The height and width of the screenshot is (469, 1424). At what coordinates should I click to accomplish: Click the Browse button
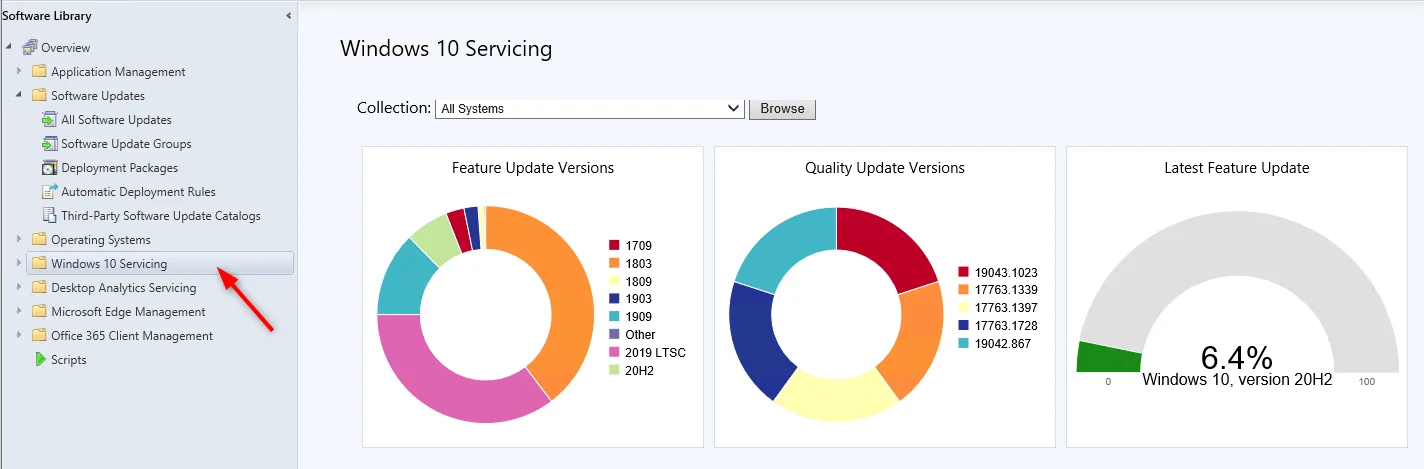coord(782,108)
